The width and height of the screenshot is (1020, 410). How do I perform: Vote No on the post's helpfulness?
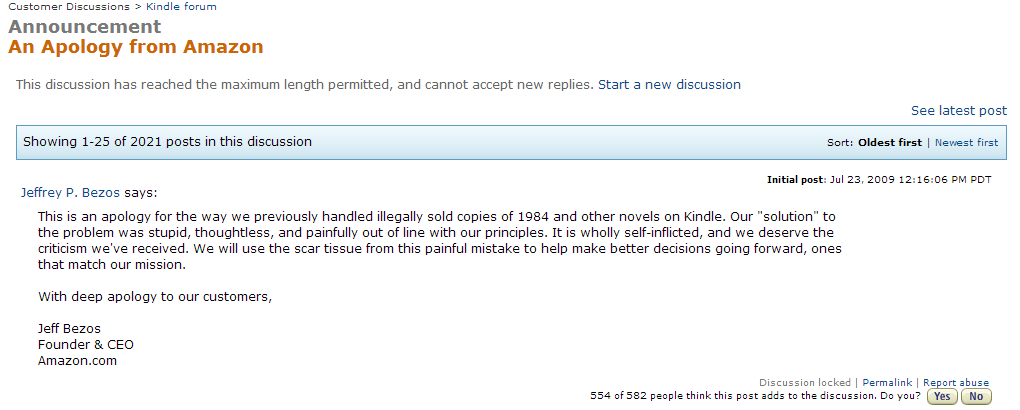coord(975,397)
